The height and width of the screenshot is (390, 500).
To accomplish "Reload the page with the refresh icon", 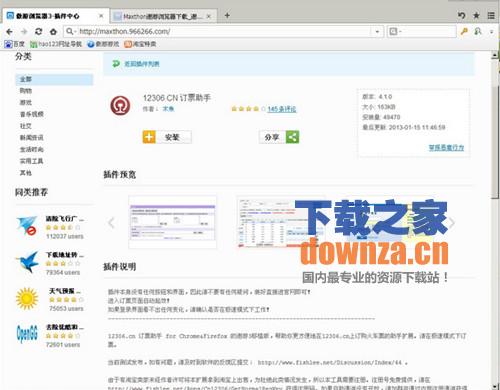I will [x=39, y=32].
